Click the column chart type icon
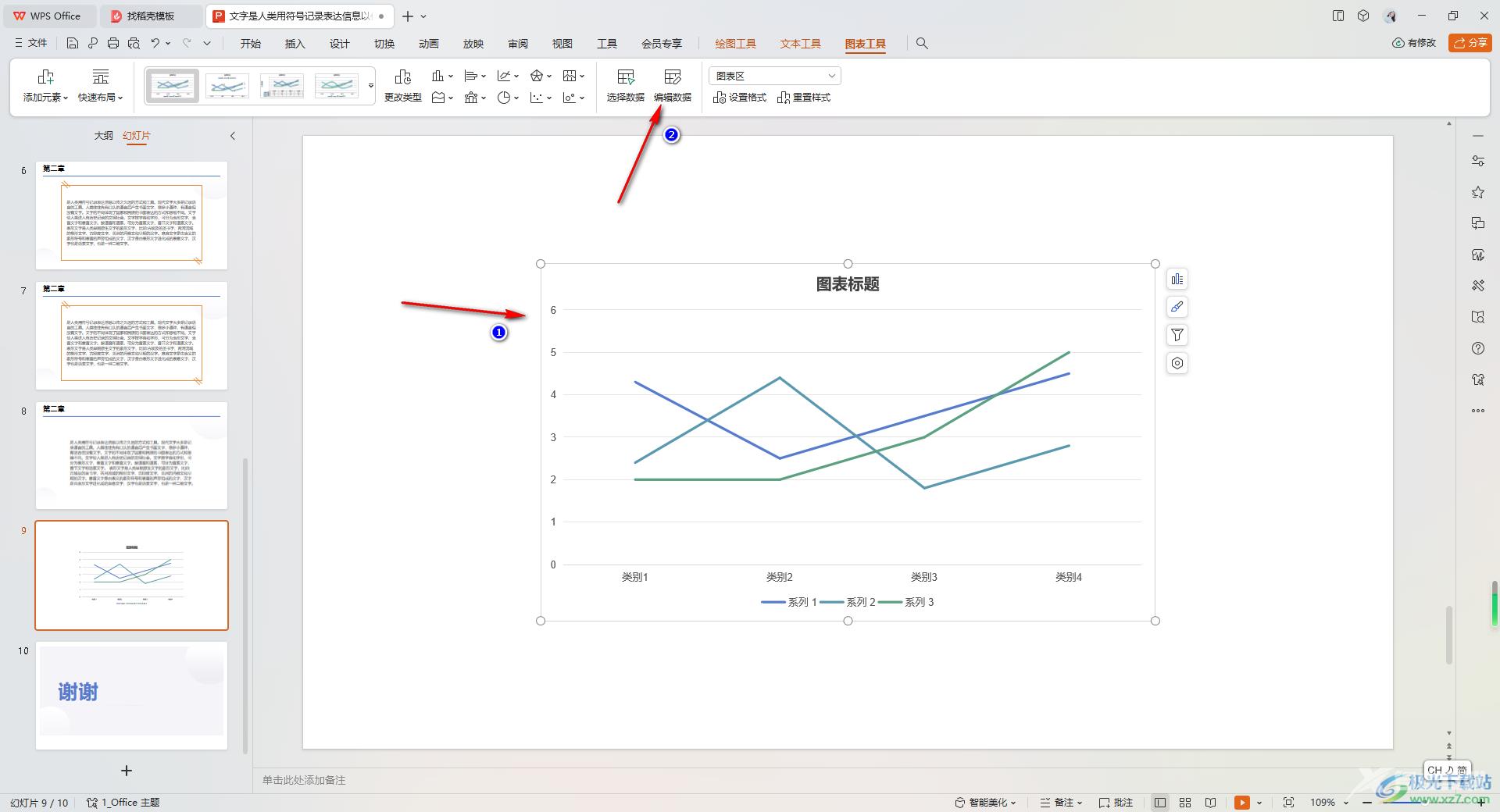The image size is (1500, 812). pyautogui.click(x=438, y=76)
